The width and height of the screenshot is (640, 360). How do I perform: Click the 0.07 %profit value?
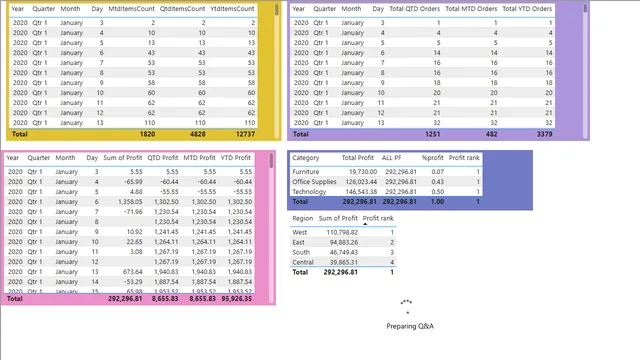tap(438, 172)
